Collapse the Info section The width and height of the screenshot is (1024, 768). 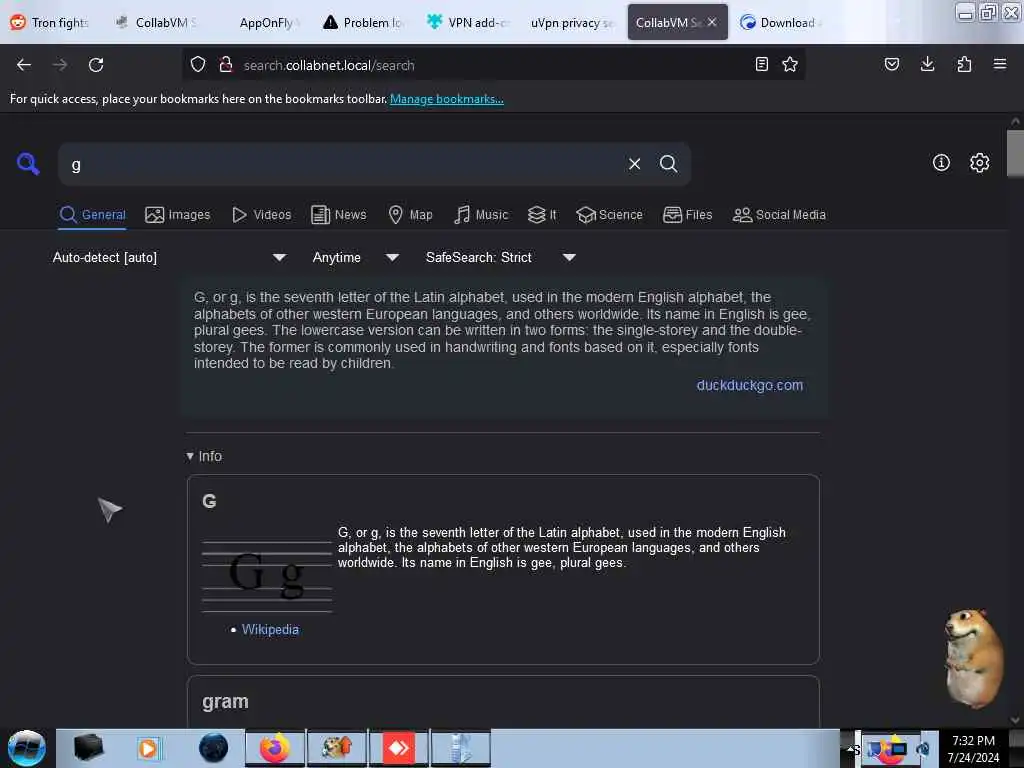204,456
